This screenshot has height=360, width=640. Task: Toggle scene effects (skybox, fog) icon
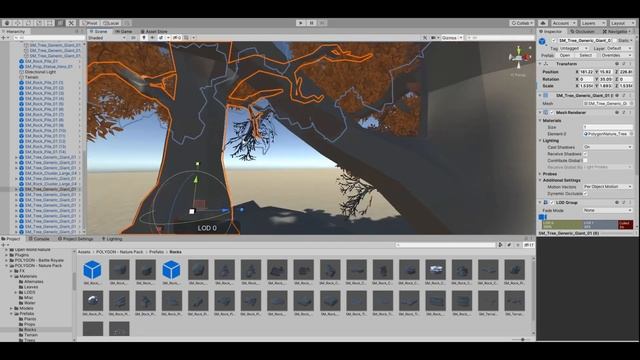tap(161, 38)
